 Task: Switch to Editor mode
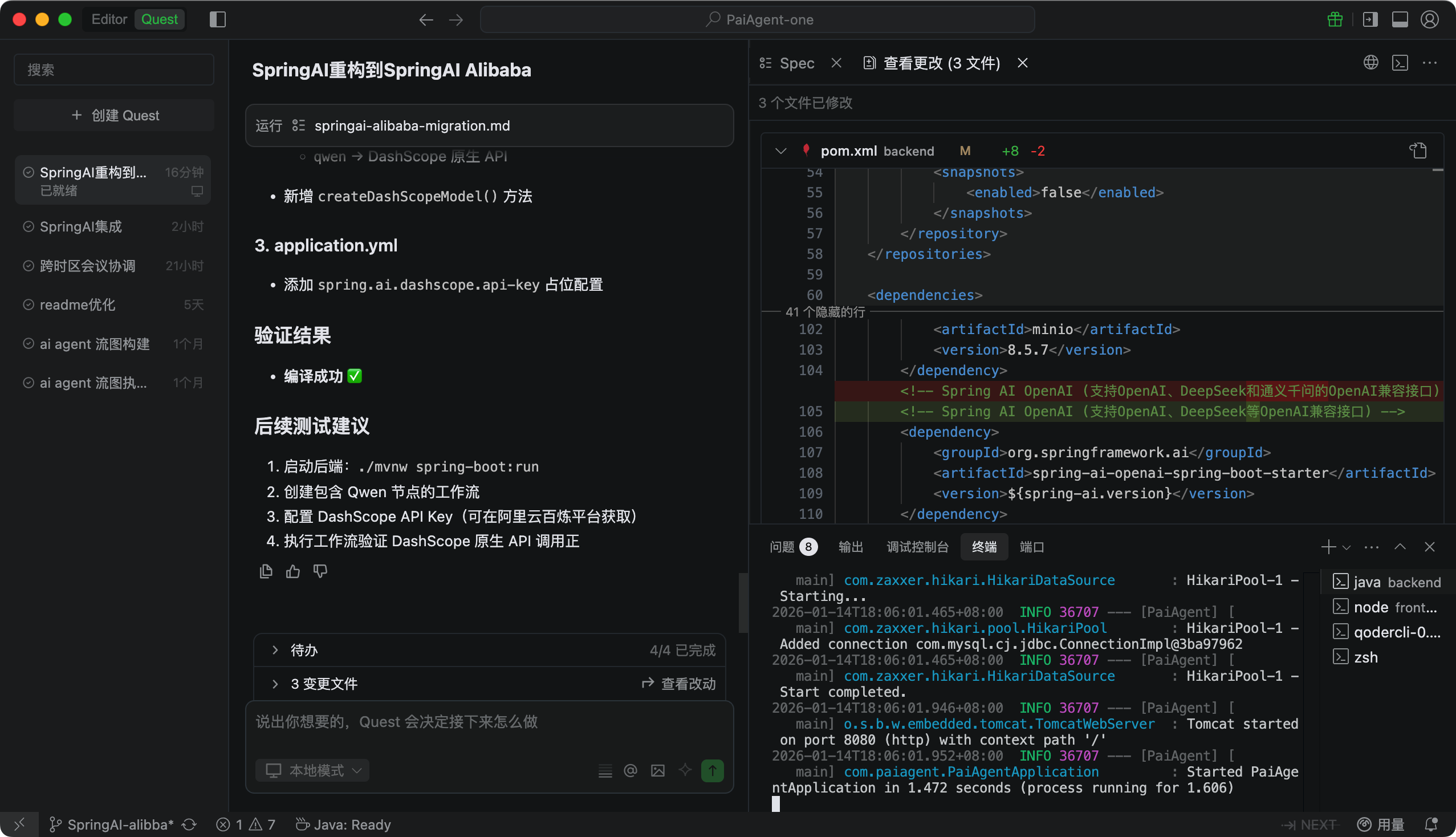[x=109, y=19]
